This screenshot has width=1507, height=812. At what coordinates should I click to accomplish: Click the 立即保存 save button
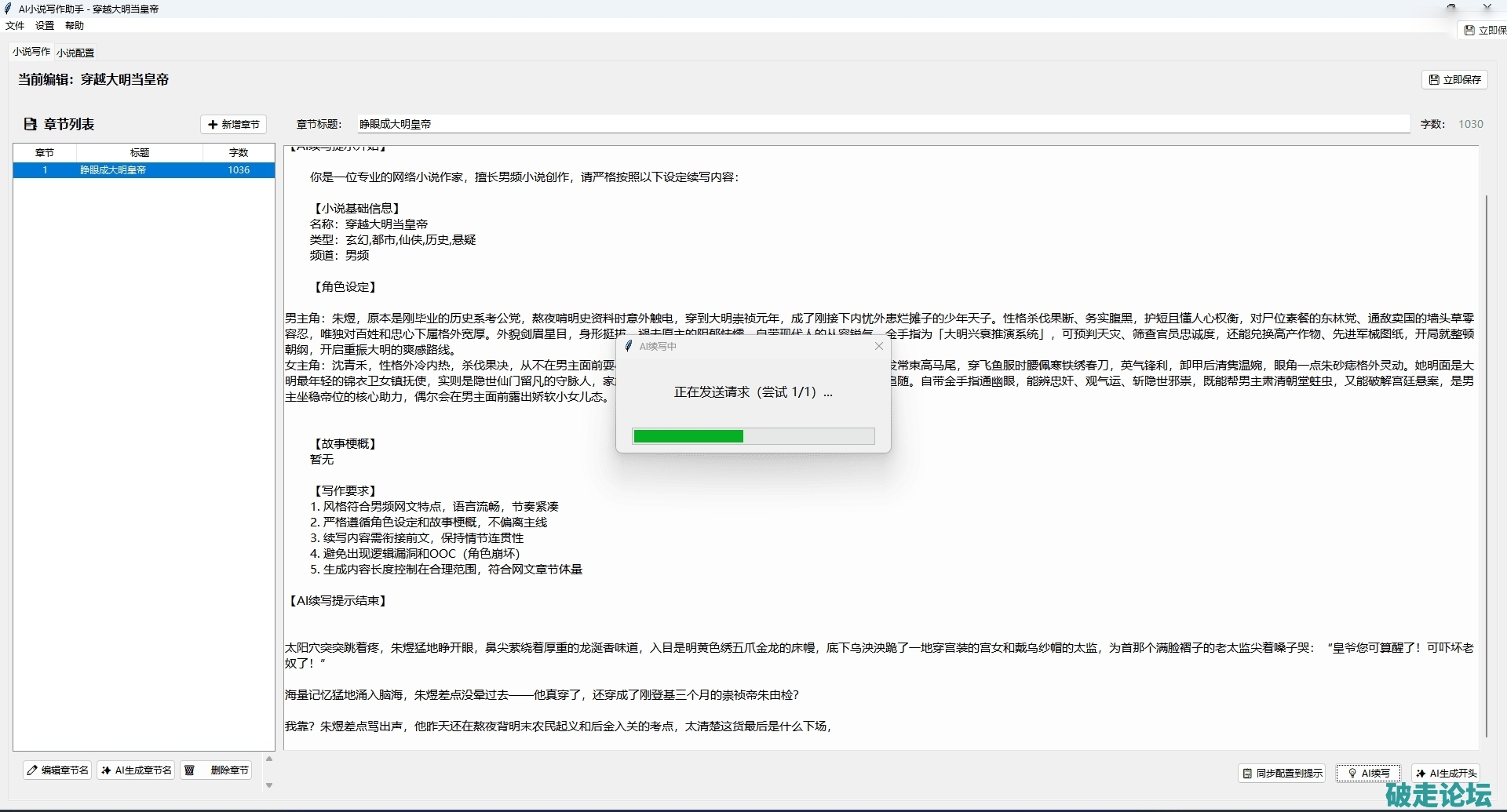click(x=1454, y=80)
